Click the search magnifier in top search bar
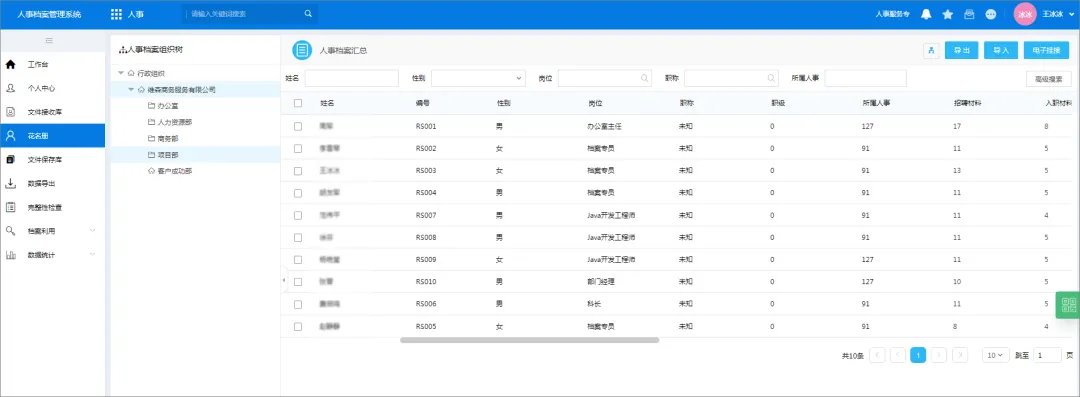1080x397 pixels. [308, 13]
